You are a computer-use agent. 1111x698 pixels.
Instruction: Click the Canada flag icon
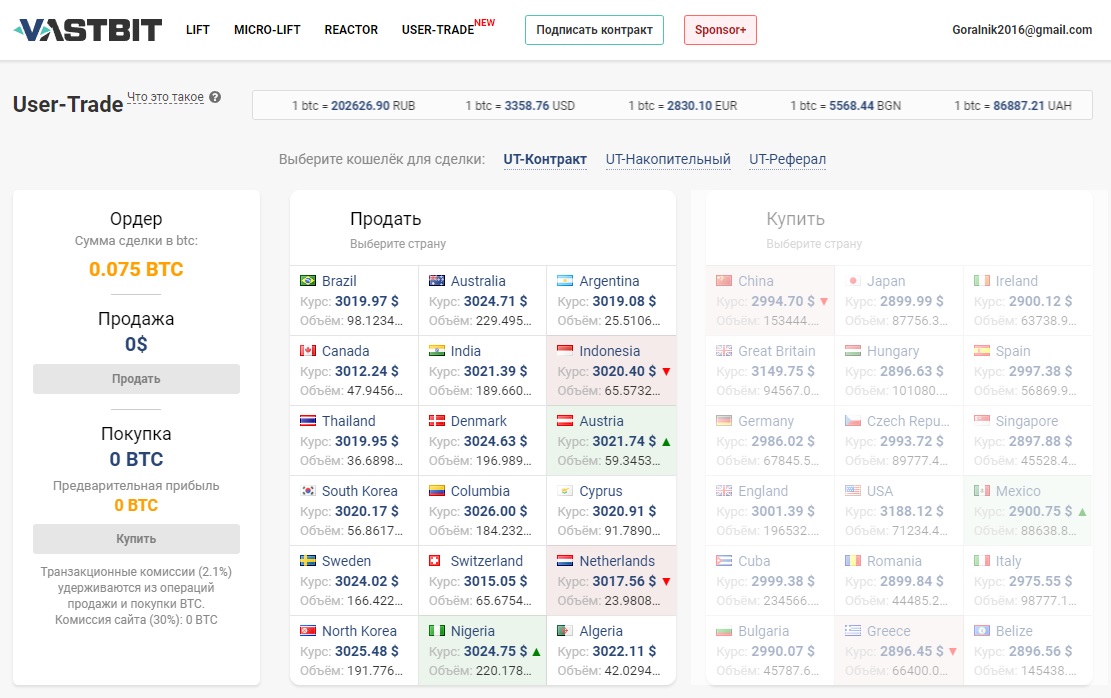coord(308,351)
